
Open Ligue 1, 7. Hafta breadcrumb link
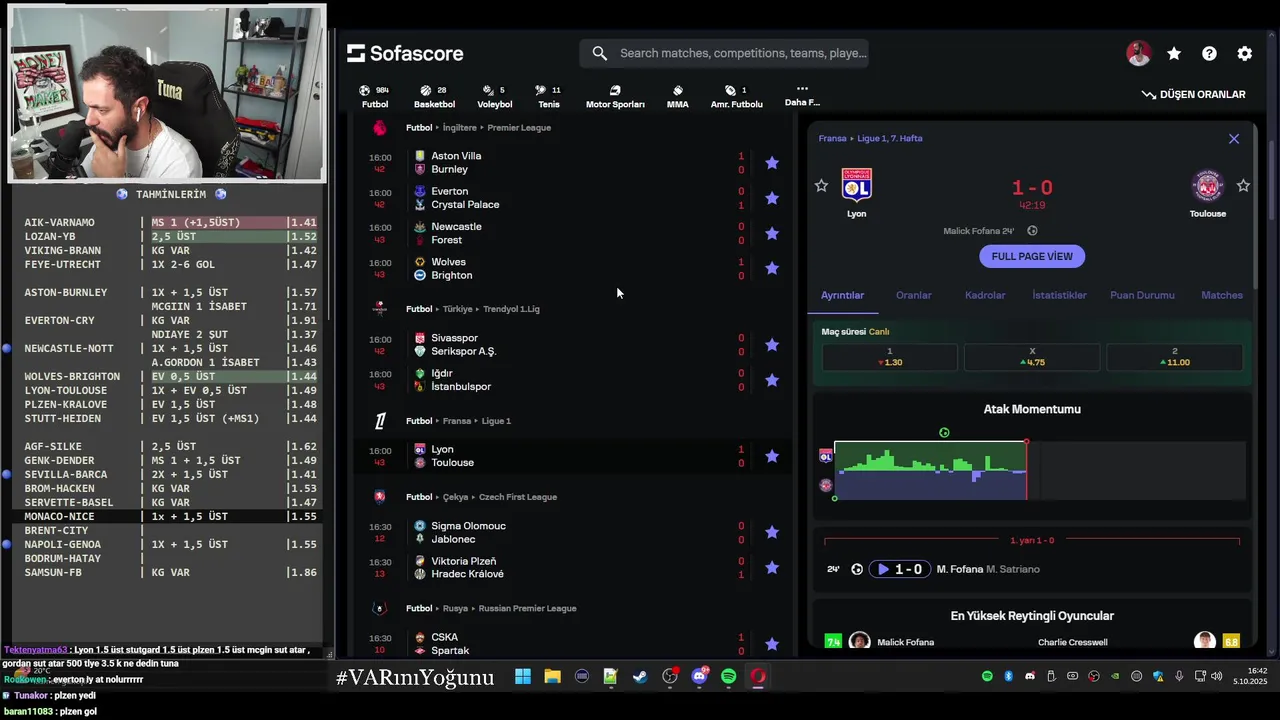(890, 139)
